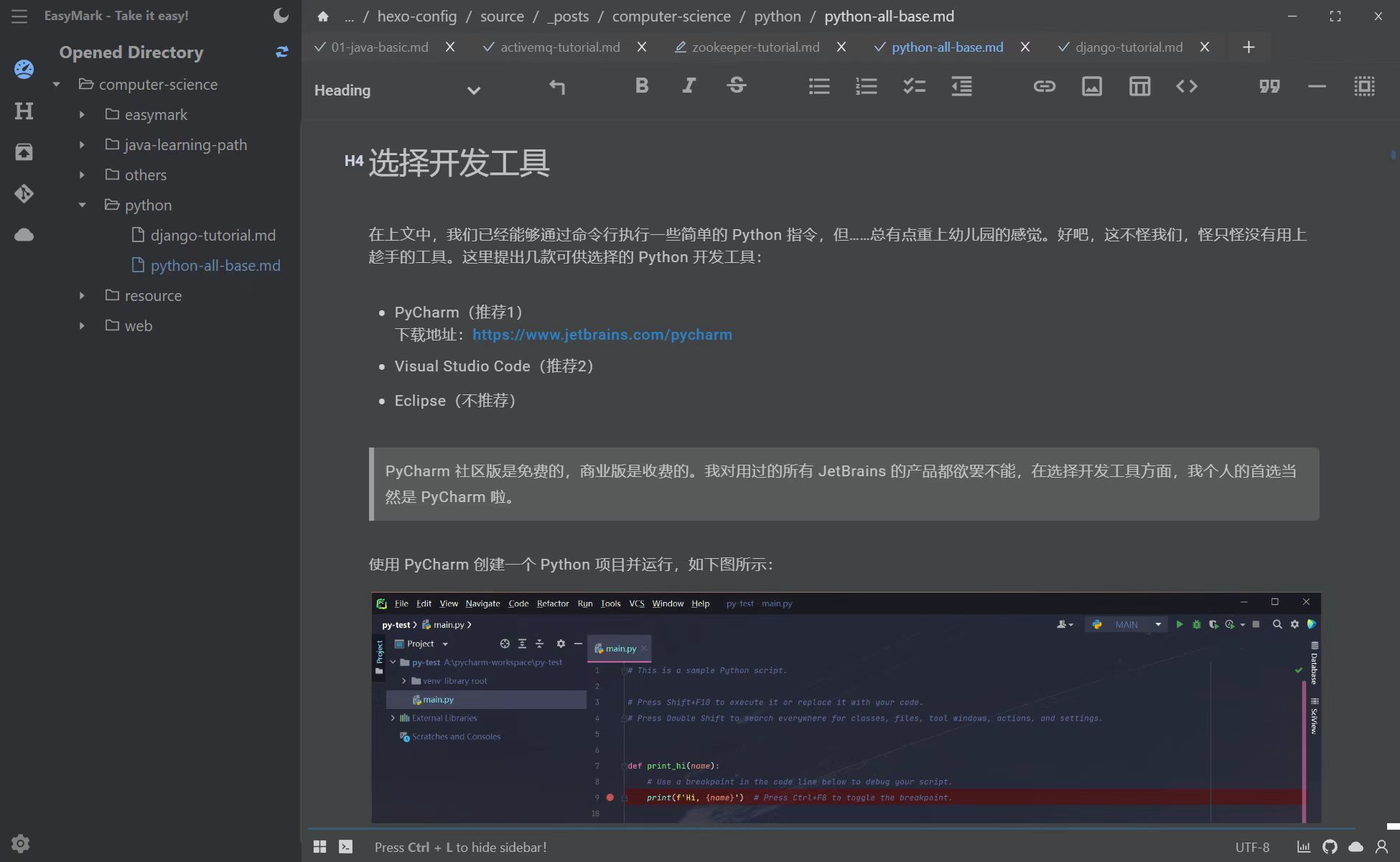Click source in breadcrumb path

pyautogui.click(x=502, y=16)
